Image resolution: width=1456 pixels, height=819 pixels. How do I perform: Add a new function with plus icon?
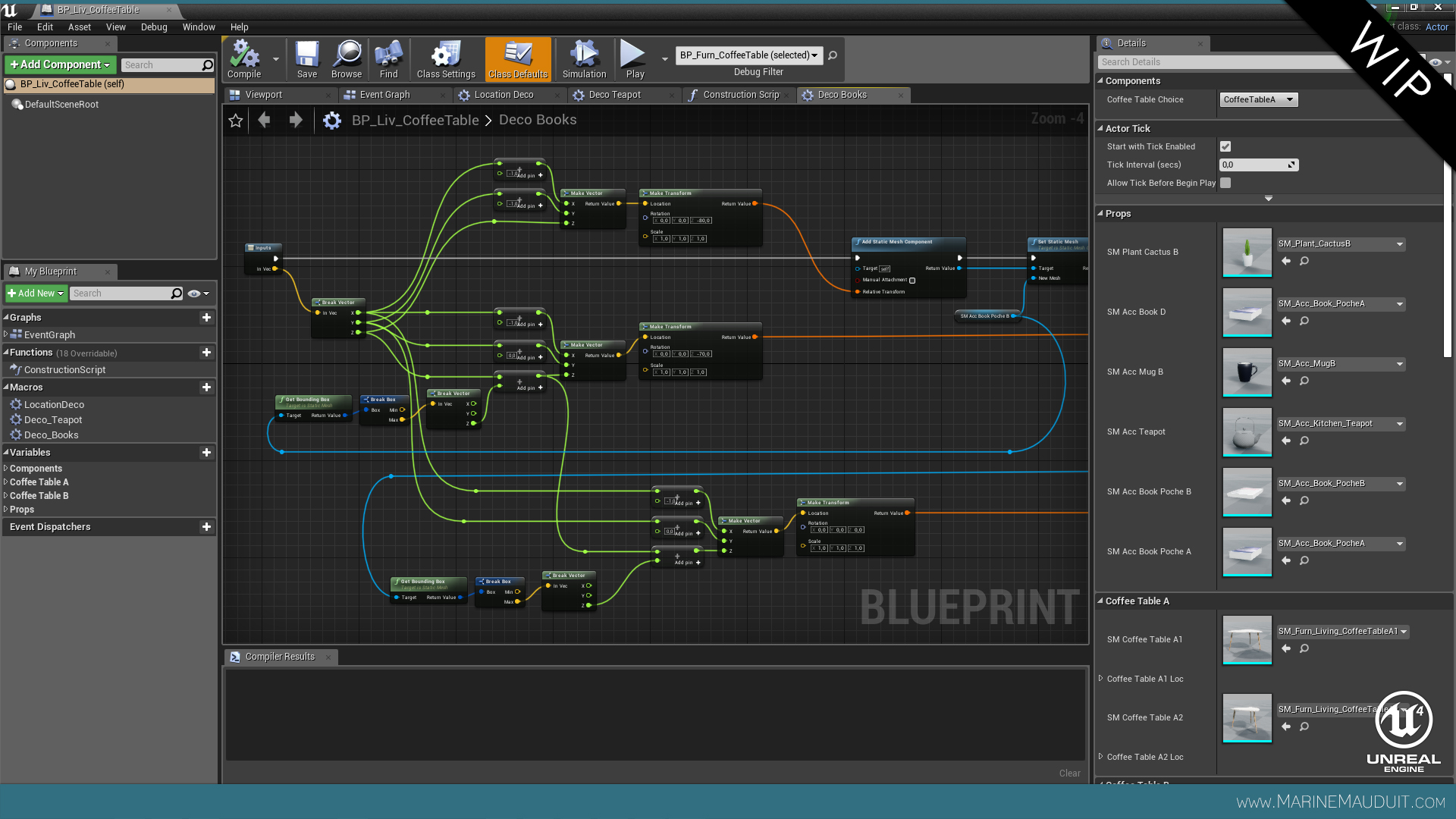coord(206,353)
